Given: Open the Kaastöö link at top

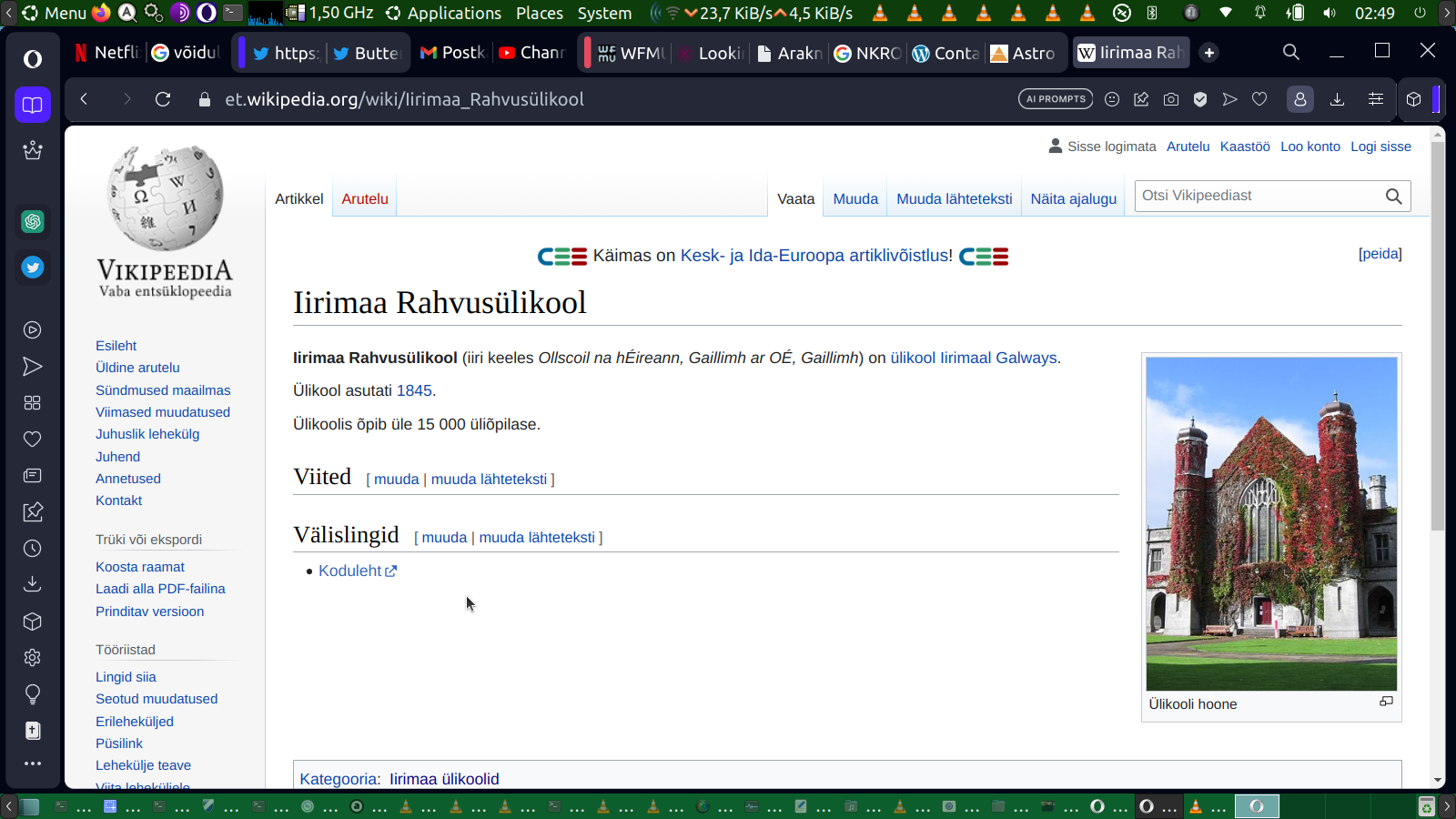Looking at the screenshot, I should tap(1245, 147).
